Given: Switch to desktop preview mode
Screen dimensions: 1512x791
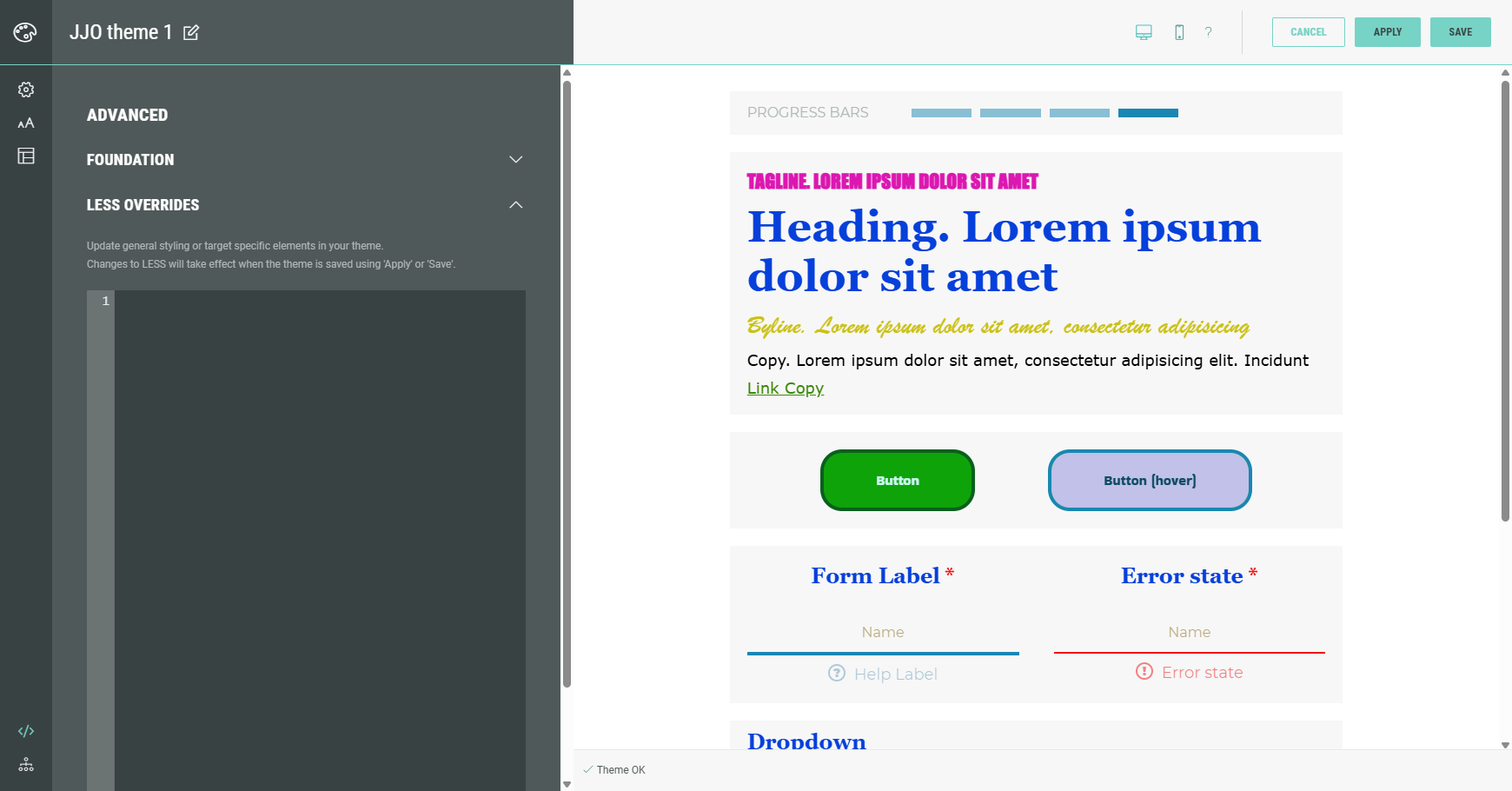Looking at the screenshot, I should click(1144, 32).
